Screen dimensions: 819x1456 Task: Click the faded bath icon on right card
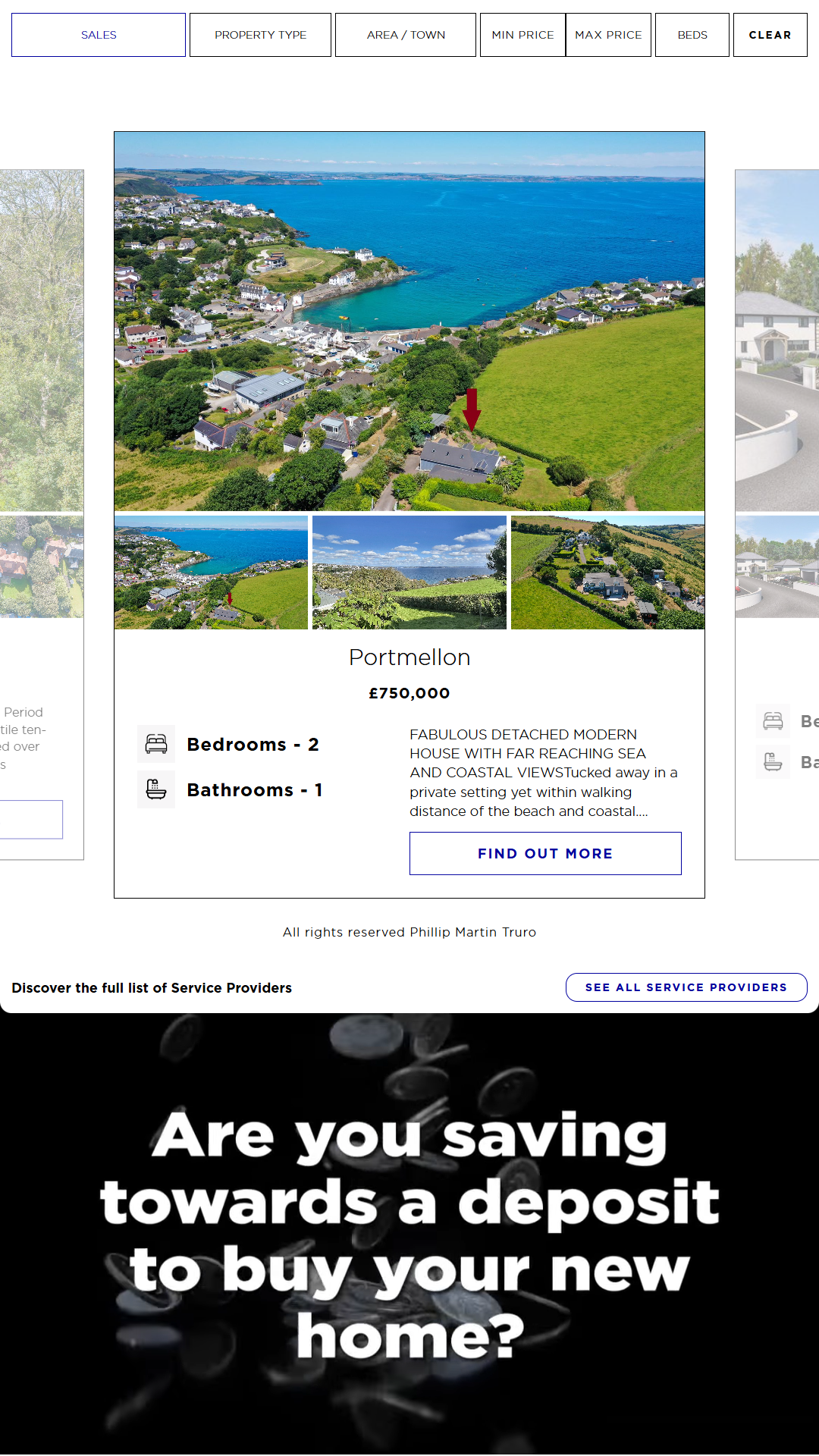coord(773,761)
